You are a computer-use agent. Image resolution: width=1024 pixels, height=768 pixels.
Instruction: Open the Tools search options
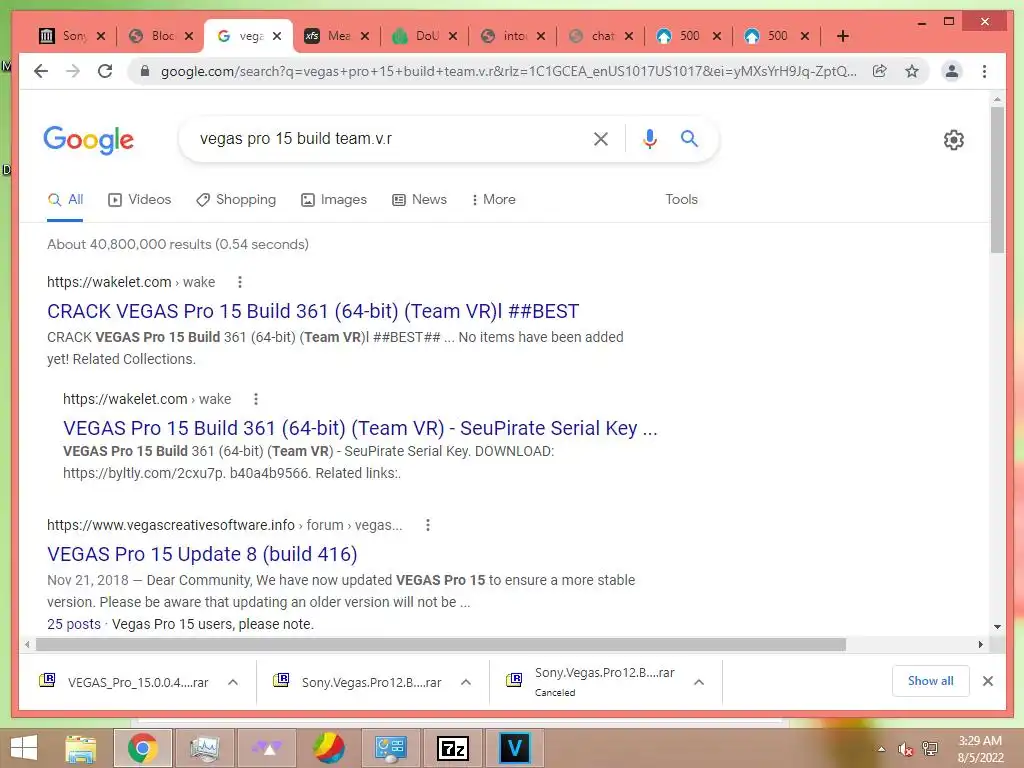point(681,199)
